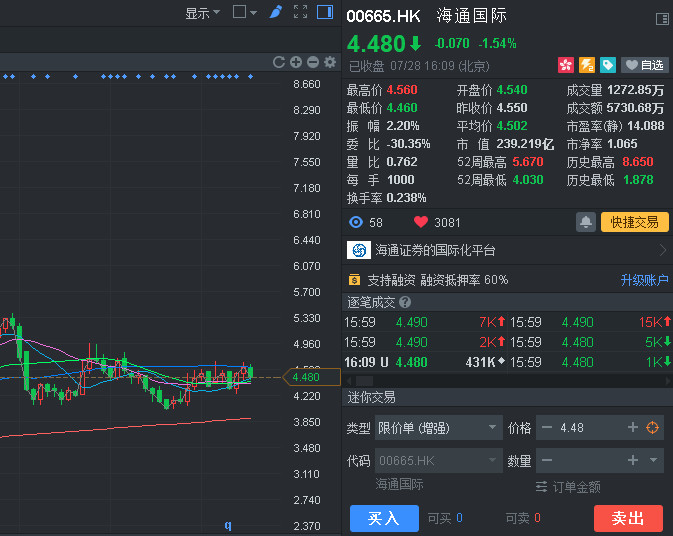673x536 pixels.
Task: Open the 显示 display dropdown
Action: coord(202,13)
